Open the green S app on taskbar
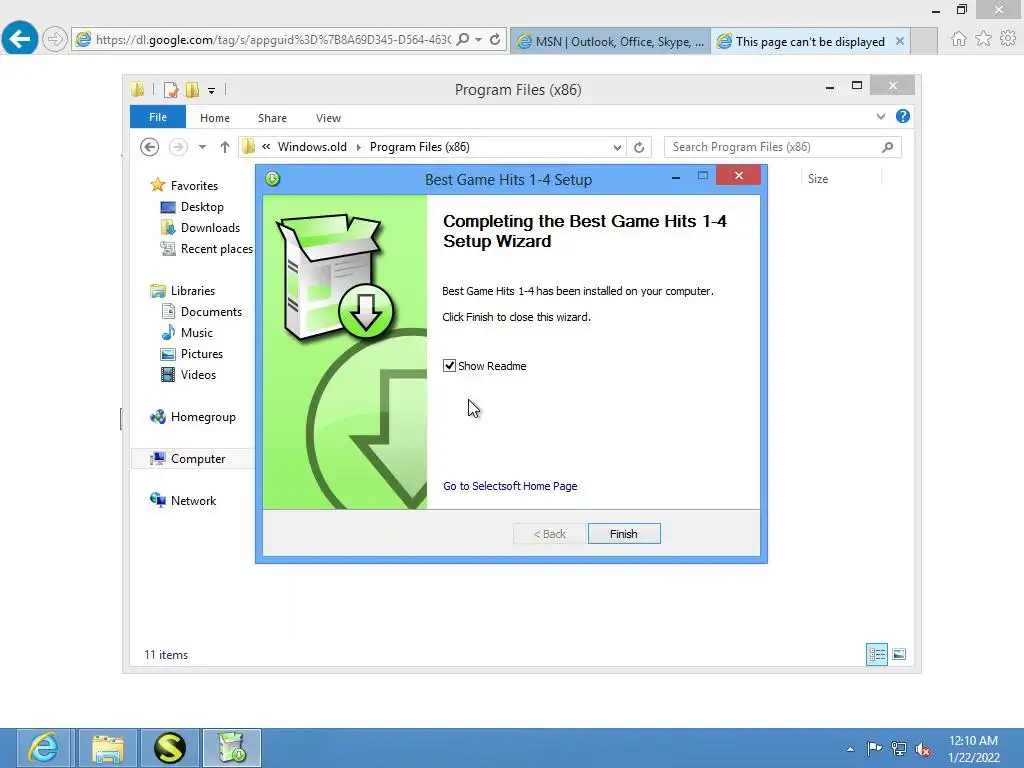Image resolution: width=1024 pixels, height=768 pixels. click(170, 748)
